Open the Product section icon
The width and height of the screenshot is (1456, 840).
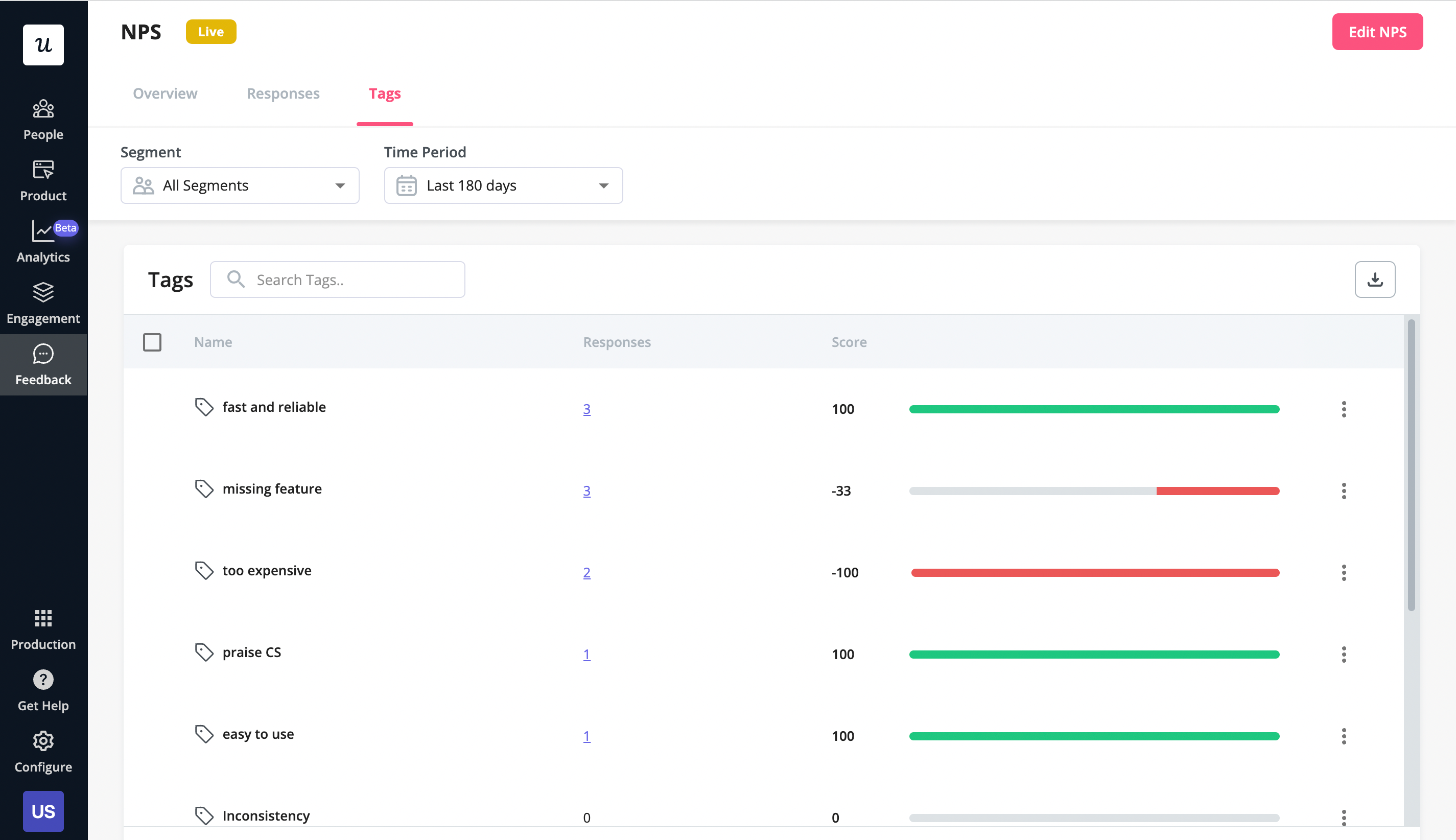click(43, 170)
